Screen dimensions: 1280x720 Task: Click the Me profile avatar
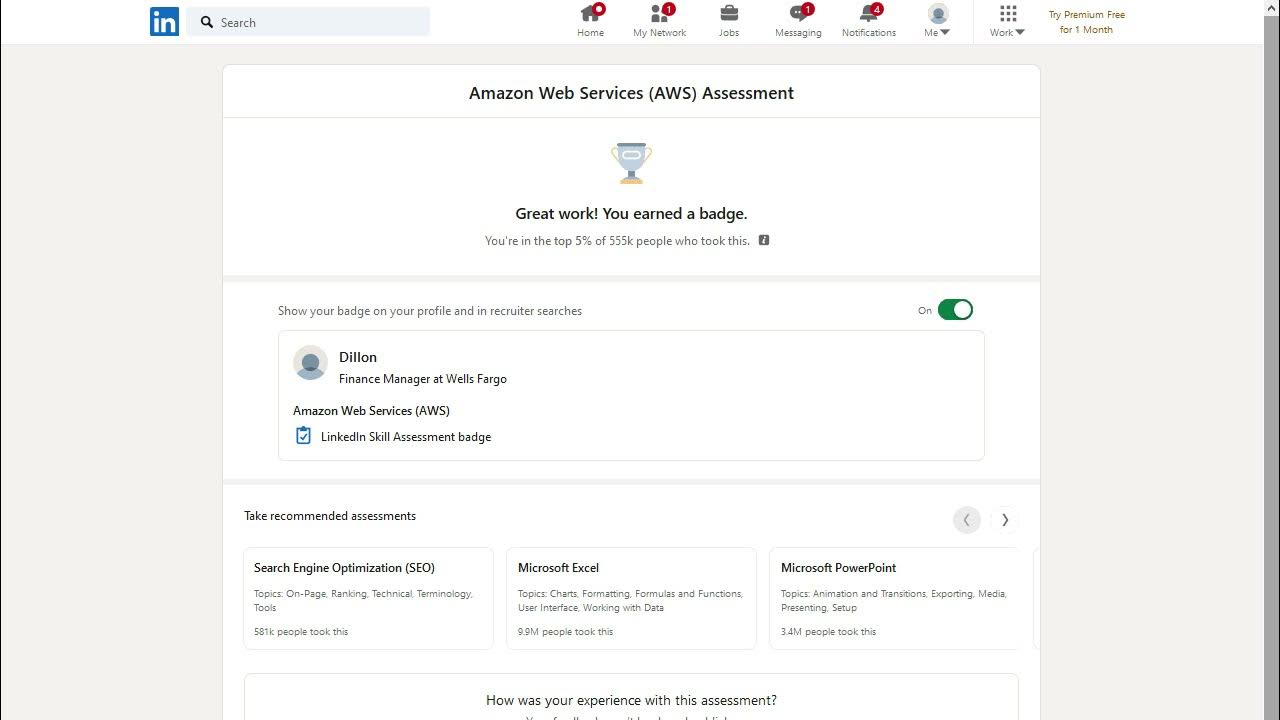click(x=938, y=13)
